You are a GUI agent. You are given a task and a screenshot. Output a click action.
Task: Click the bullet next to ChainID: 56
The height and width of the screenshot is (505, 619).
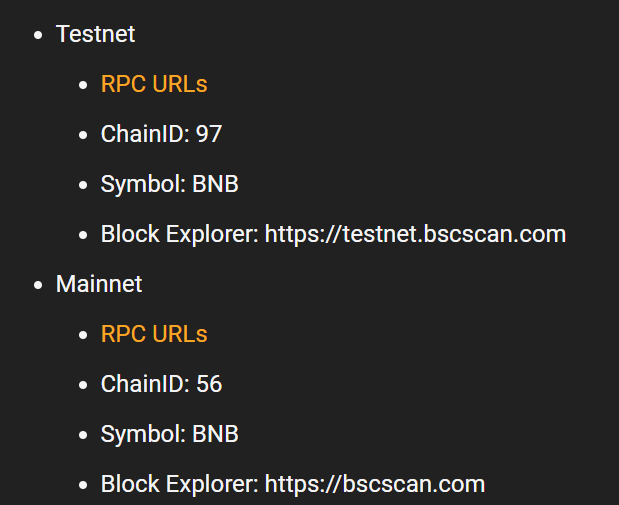[x=83, y=385]
